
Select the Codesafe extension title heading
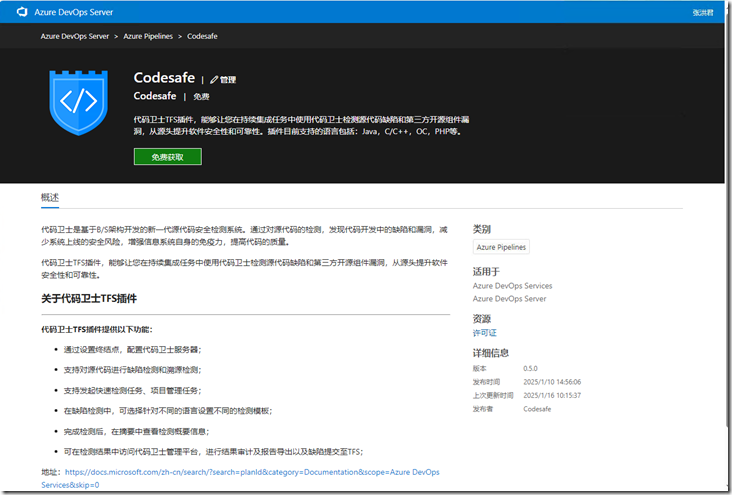tap(164, 78)
